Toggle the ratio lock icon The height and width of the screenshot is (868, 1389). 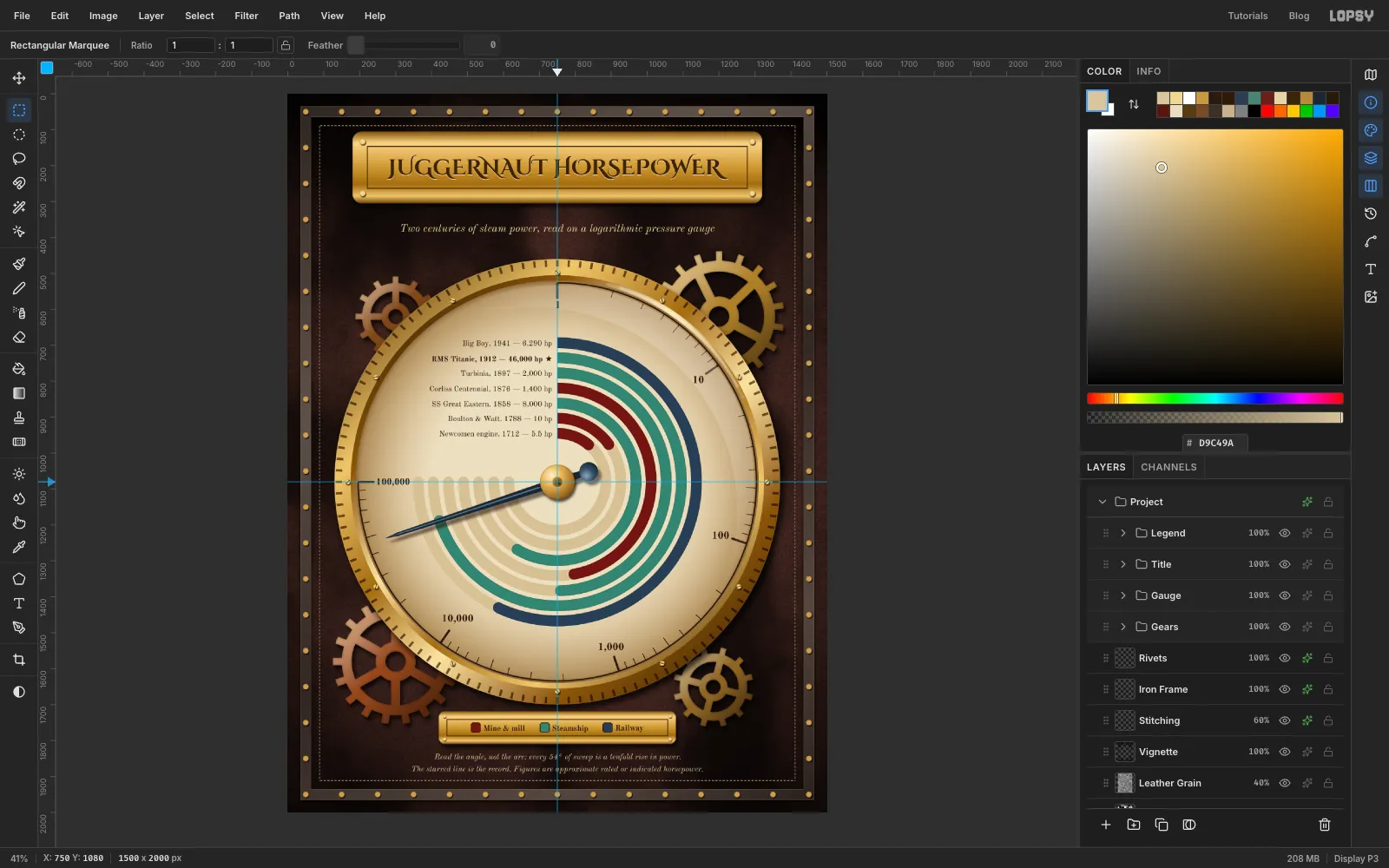(286, 45)
